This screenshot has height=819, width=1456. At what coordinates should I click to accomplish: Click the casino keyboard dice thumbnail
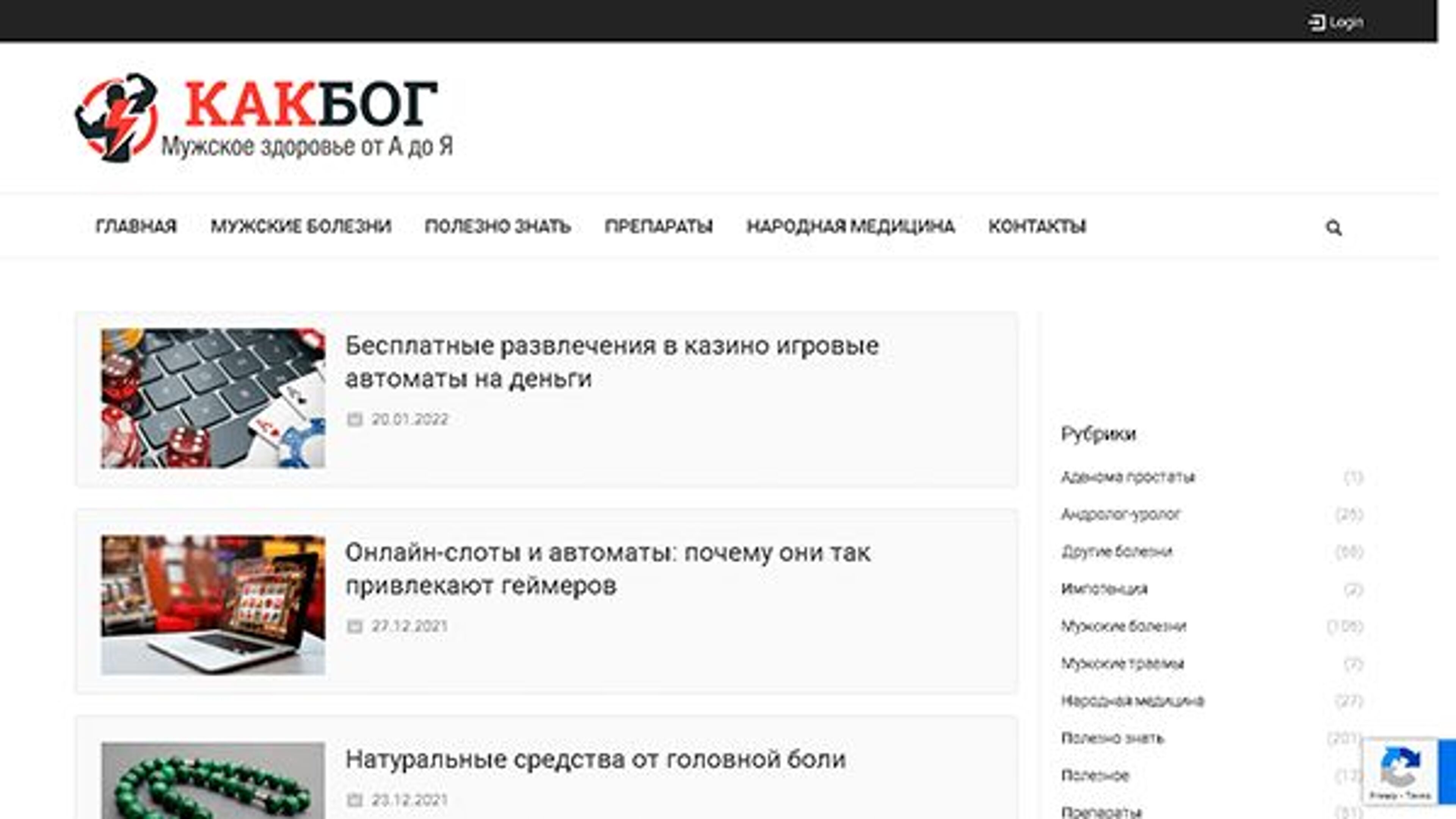[x=213, y=399]
